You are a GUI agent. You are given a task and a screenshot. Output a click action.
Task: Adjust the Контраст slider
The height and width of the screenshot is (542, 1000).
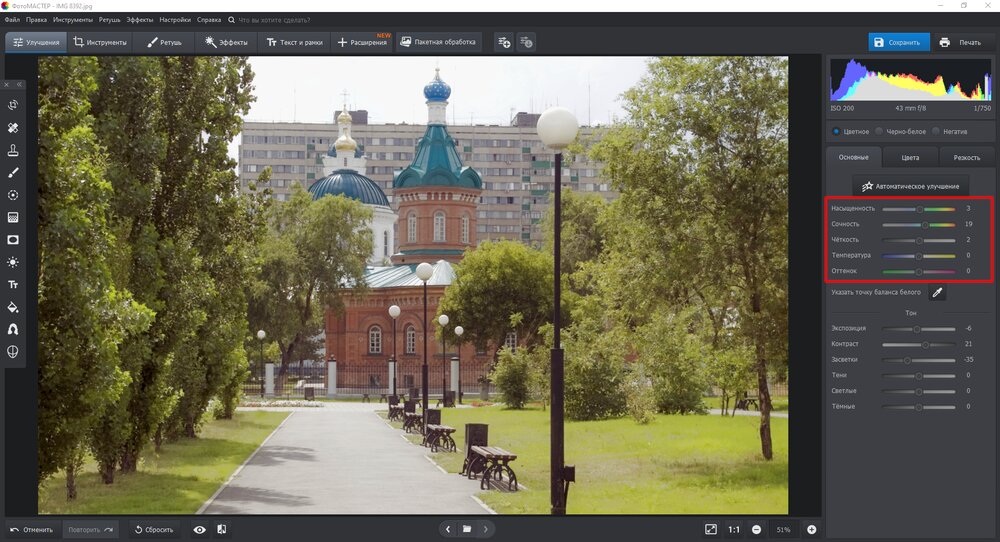tap(918, 344)
